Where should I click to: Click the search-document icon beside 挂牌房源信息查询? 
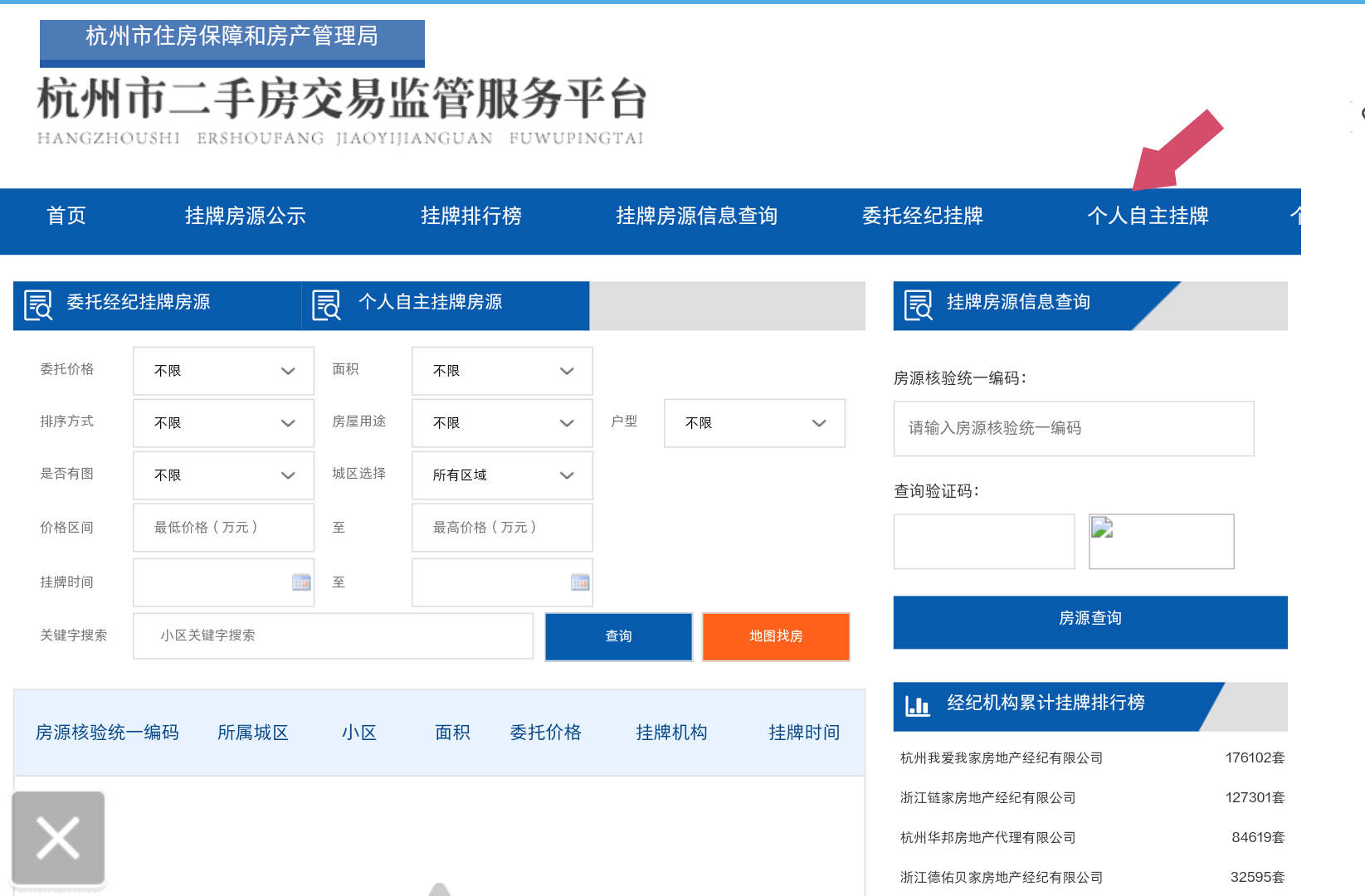click(918, 304)
